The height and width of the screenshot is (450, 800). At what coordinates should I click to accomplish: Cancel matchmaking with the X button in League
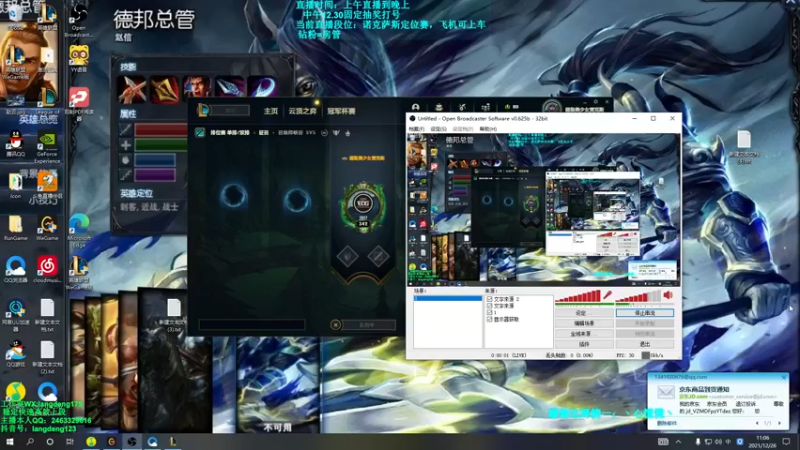pos(335,324)
